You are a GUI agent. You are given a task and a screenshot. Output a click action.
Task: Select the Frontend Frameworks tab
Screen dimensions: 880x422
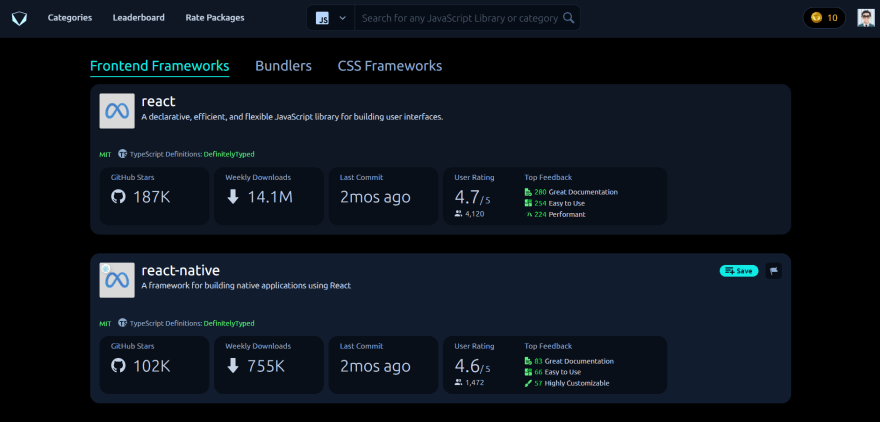pyautogui.click(x=159, y=66)
